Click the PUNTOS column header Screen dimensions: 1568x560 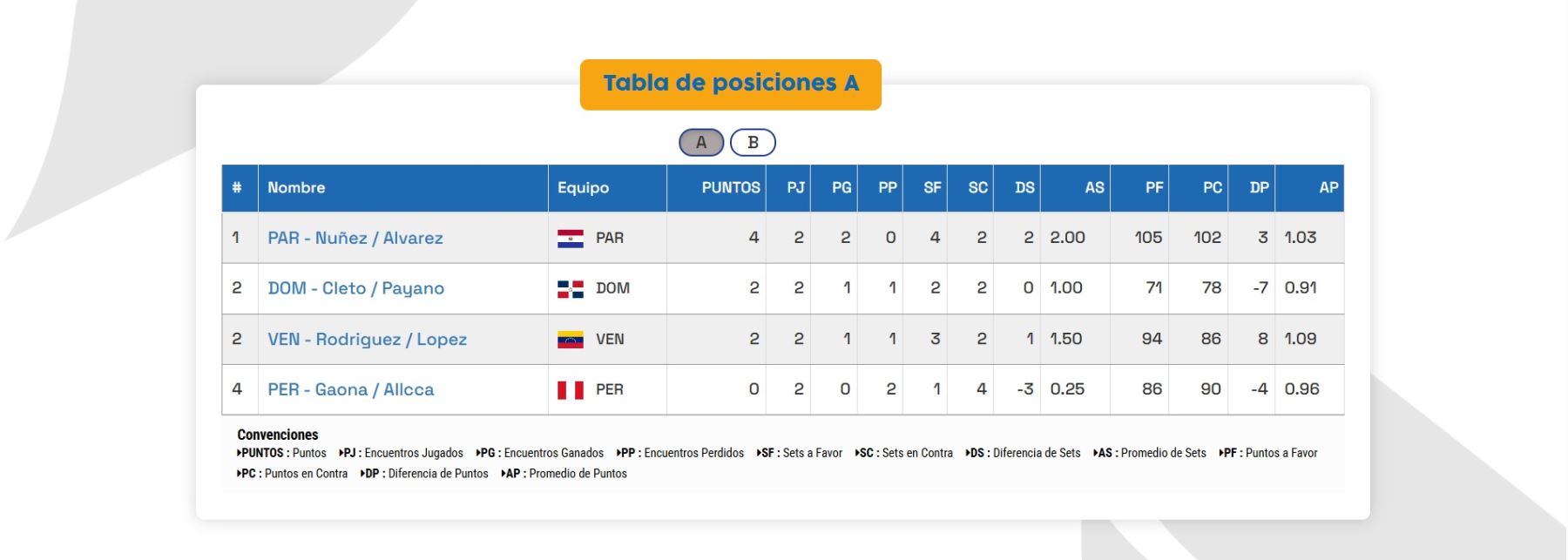730,188
